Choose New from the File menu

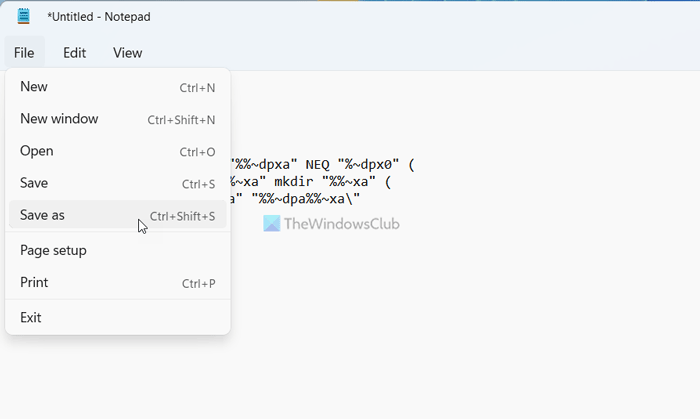pyautogui.click(x=34, y=87)
